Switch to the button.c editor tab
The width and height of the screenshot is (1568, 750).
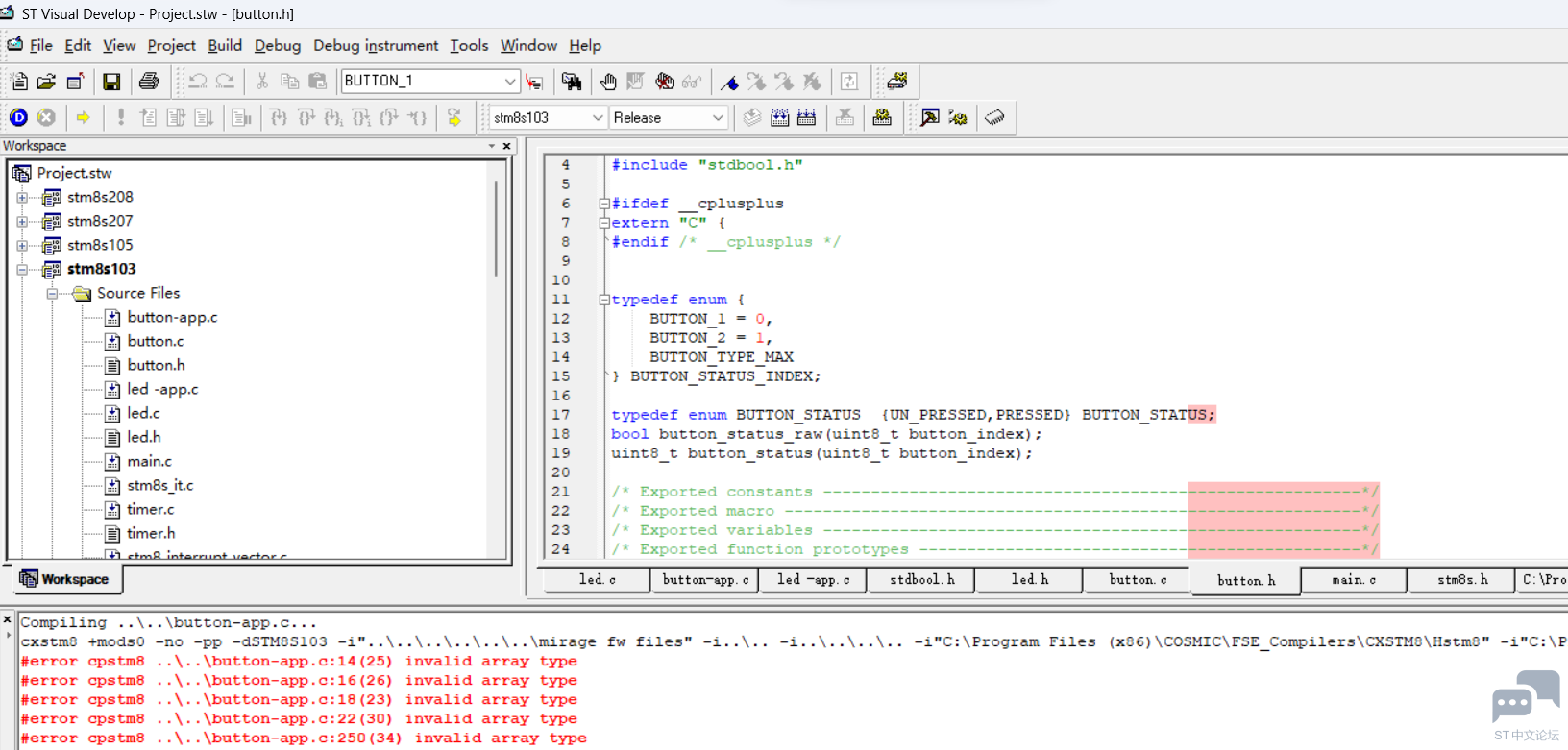(1138, 580)
